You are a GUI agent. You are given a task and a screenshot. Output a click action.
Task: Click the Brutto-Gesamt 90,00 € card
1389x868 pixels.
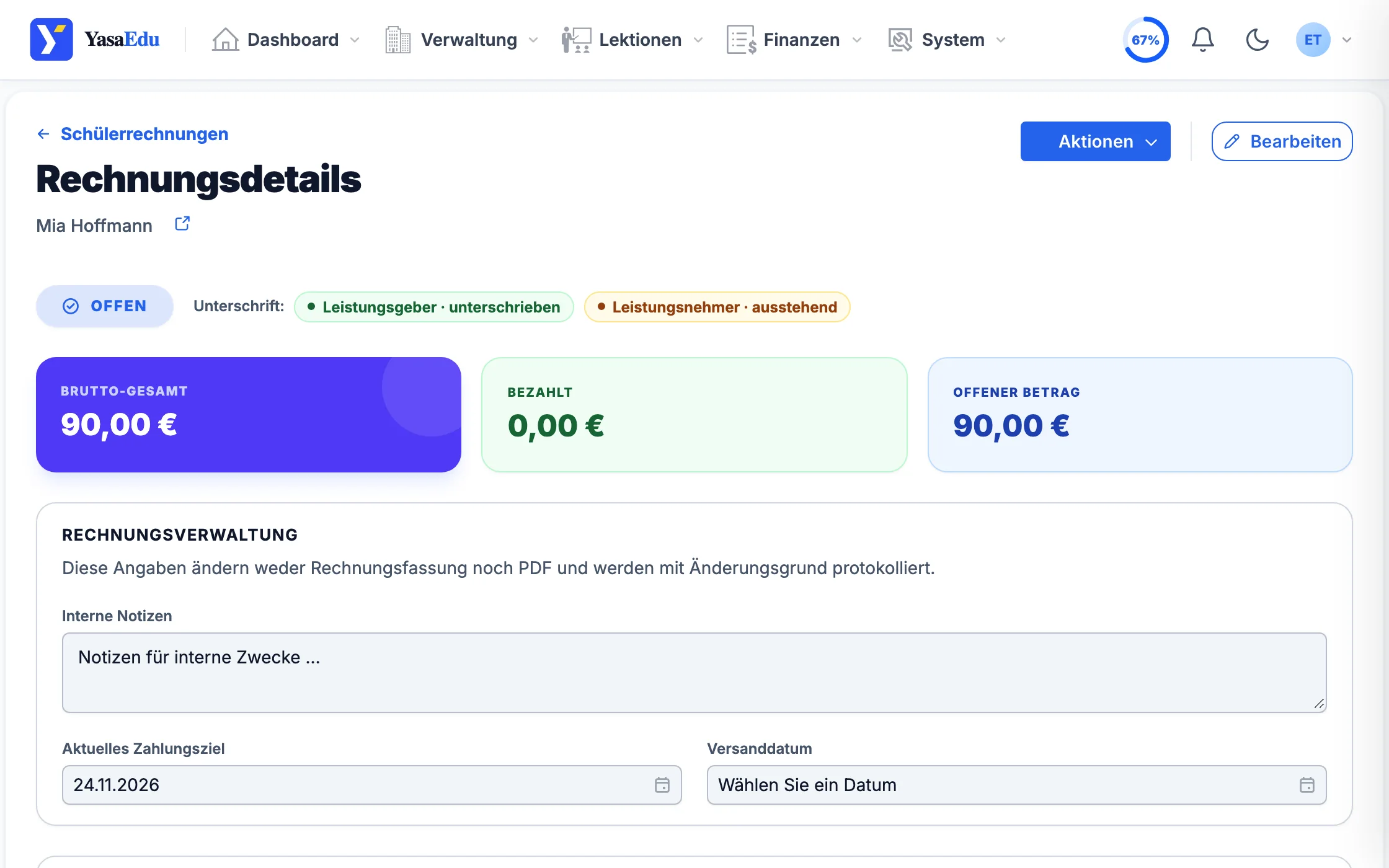tap(249, 415)
